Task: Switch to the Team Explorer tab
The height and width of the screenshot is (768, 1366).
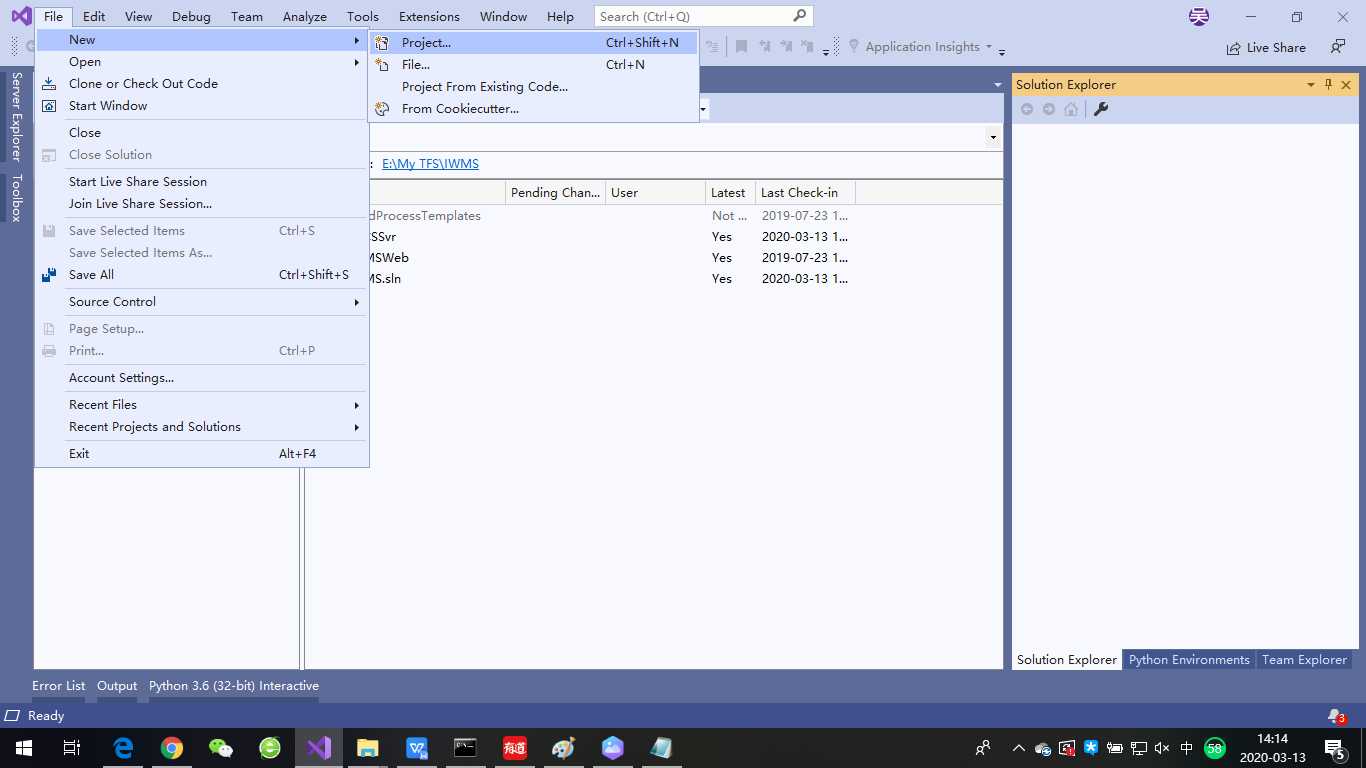Action: [1304, 660]
